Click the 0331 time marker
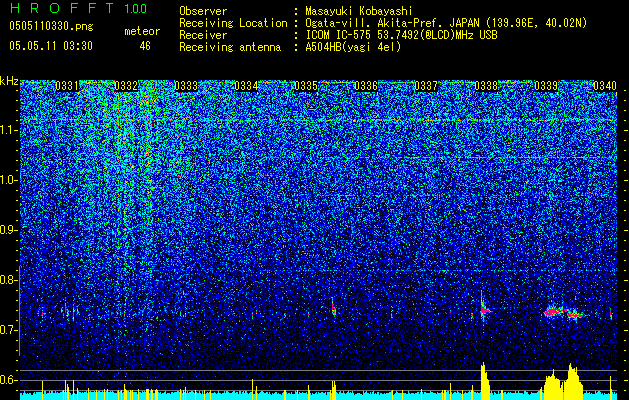The width and height of the screenshot is (629, 400). pyautogui.click(x=67, y=86)
